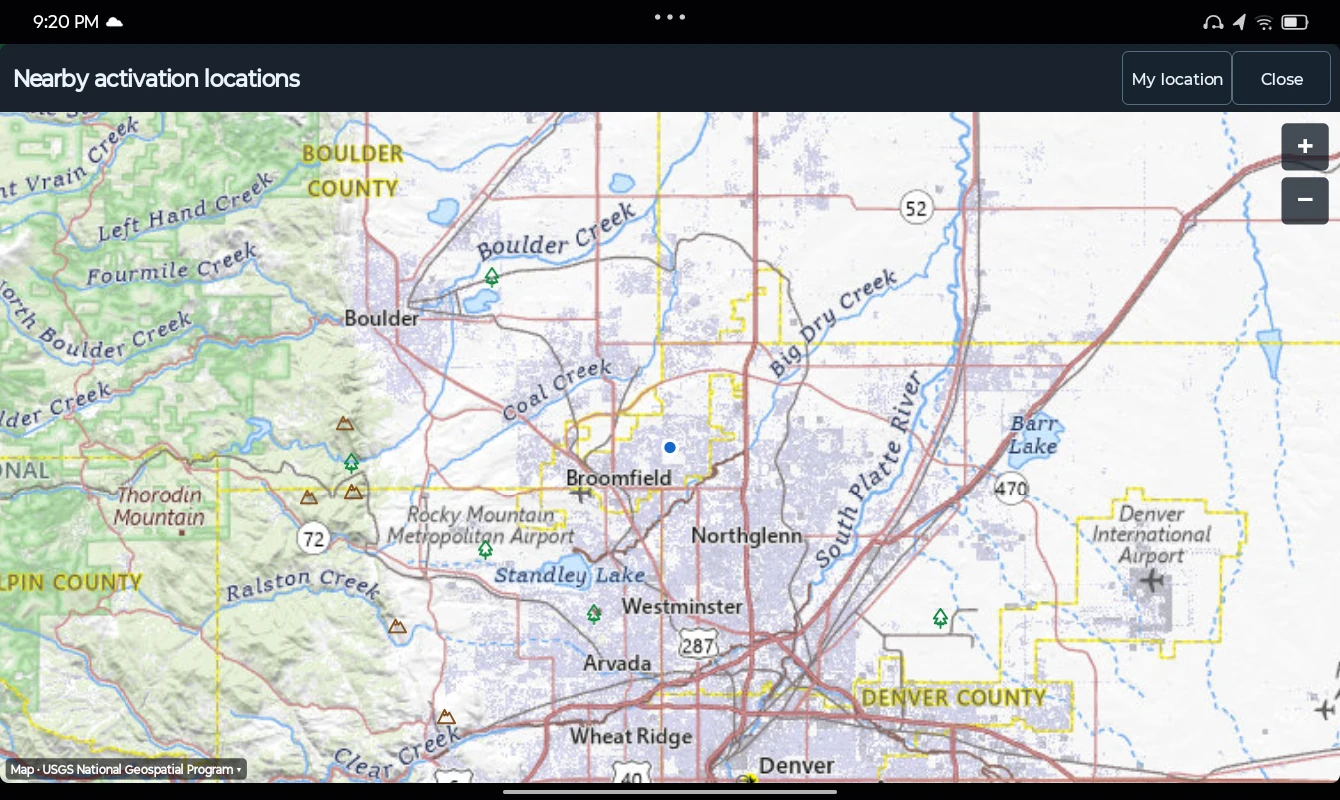This screenshot has width=1340, height=800.
Task: Select tree marker between summit markers southwest of Boulder
Action: [x=351, y=463]
